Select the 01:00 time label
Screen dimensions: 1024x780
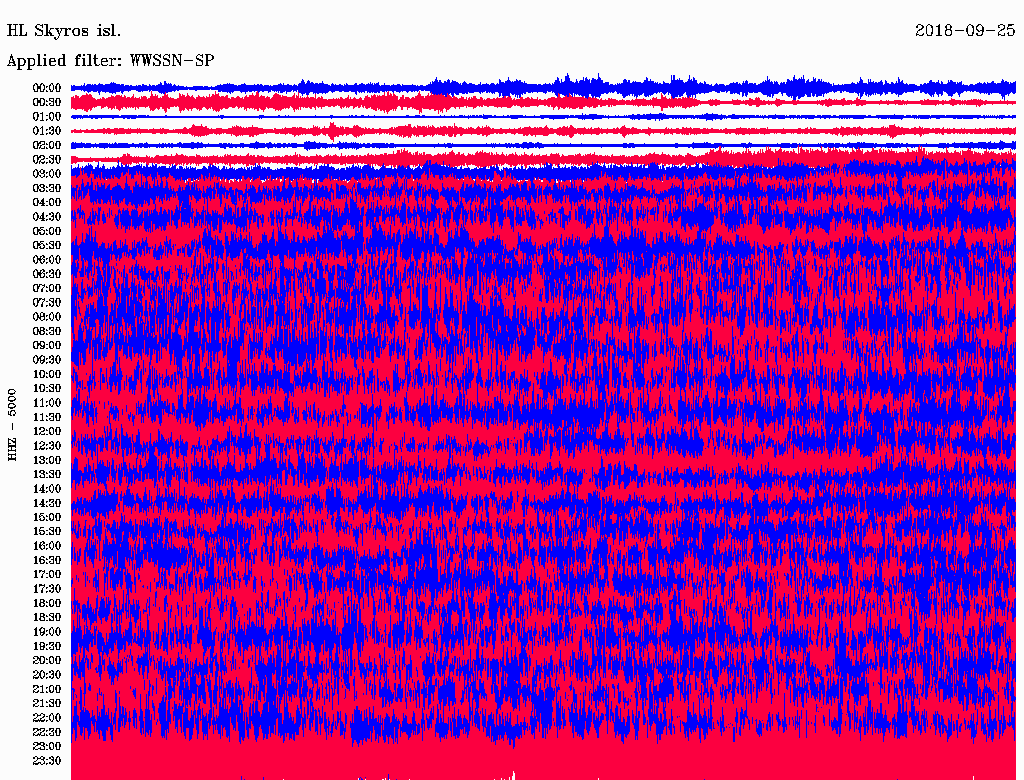[47, 116]
